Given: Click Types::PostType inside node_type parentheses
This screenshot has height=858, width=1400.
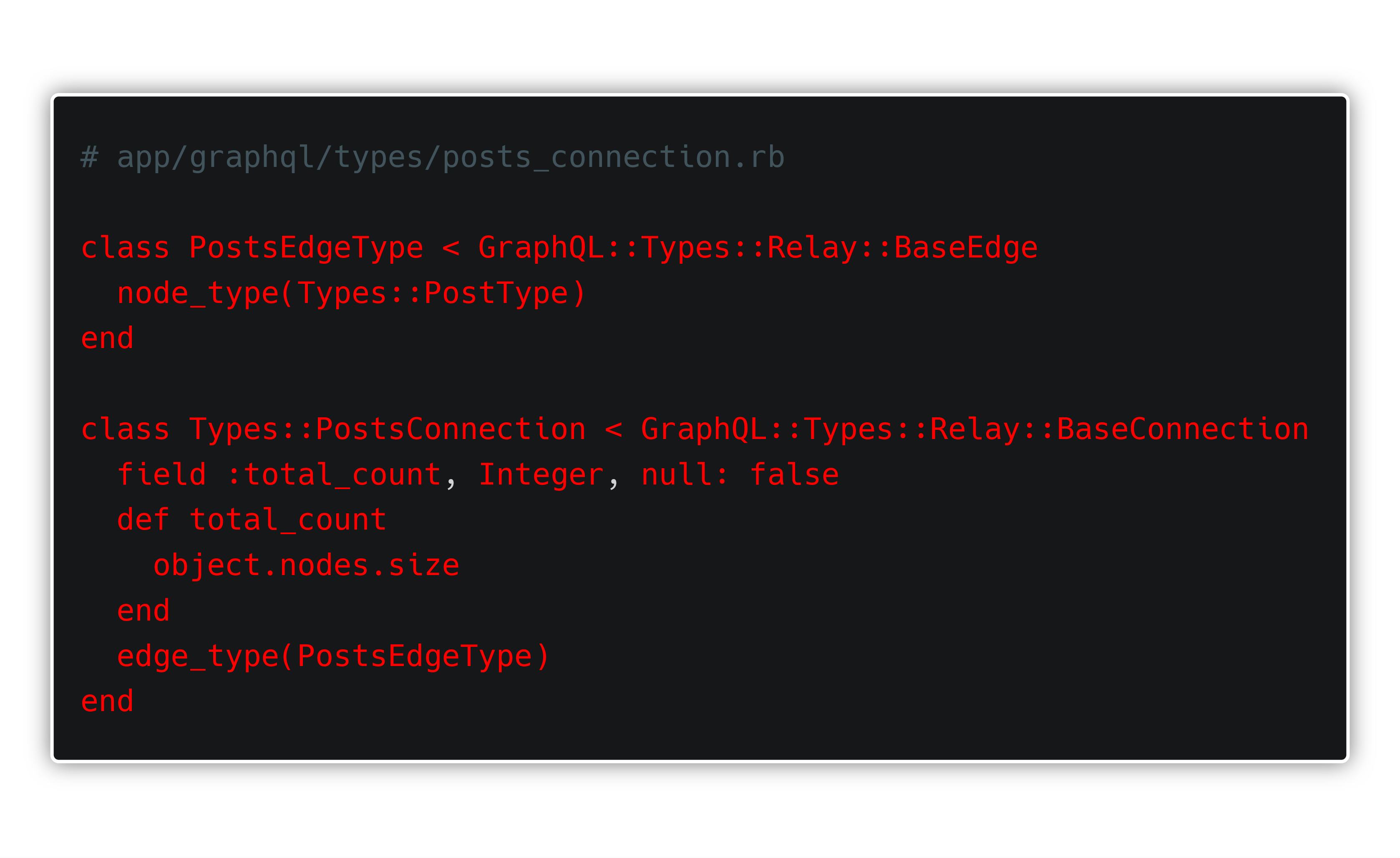Looking at the screenshot, I should pyautogui.click(x=433, y=294).
